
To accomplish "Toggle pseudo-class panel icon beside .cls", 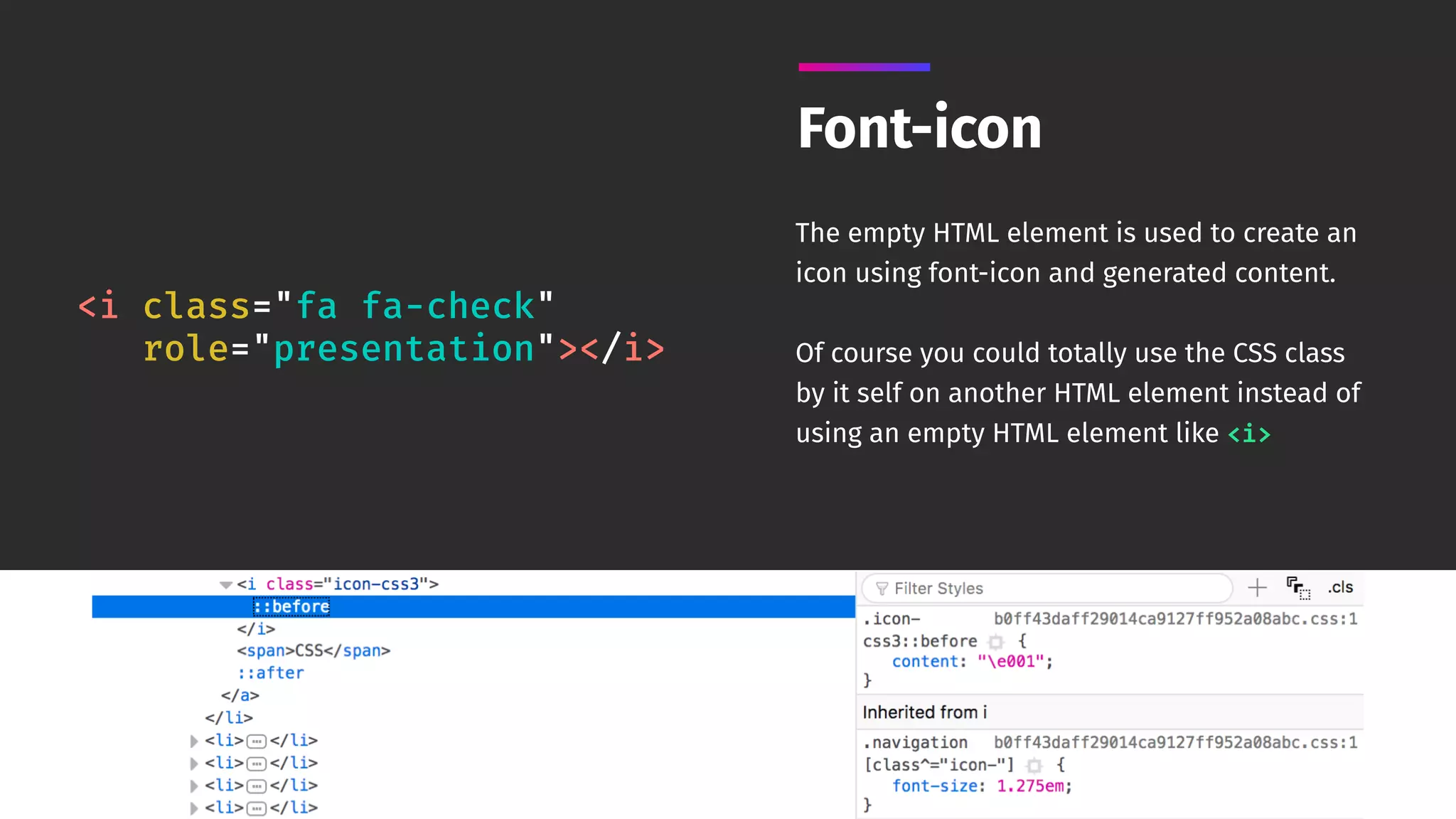I will [1298, 588].
